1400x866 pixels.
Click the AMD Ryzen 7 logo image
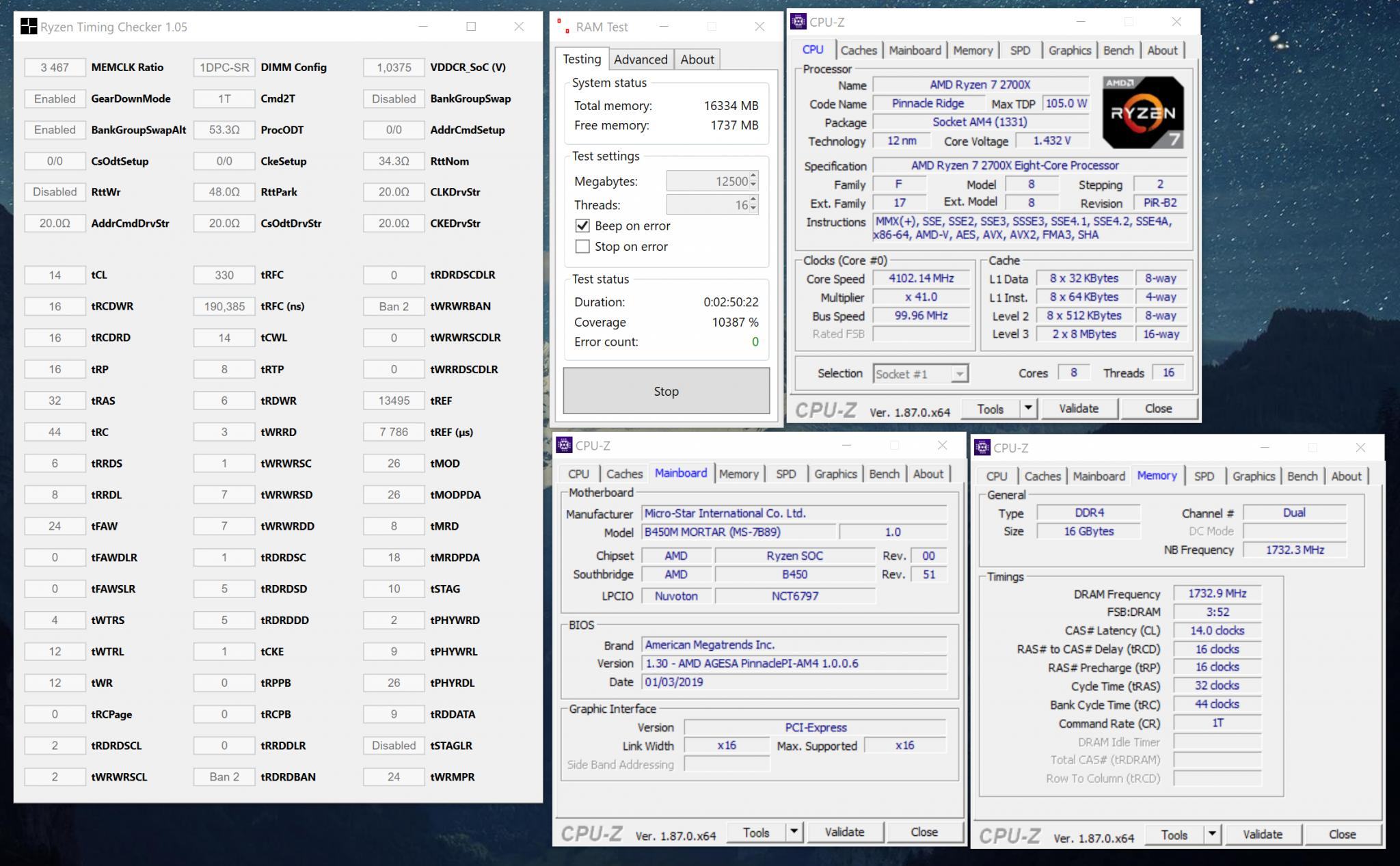coord(1143,112)
